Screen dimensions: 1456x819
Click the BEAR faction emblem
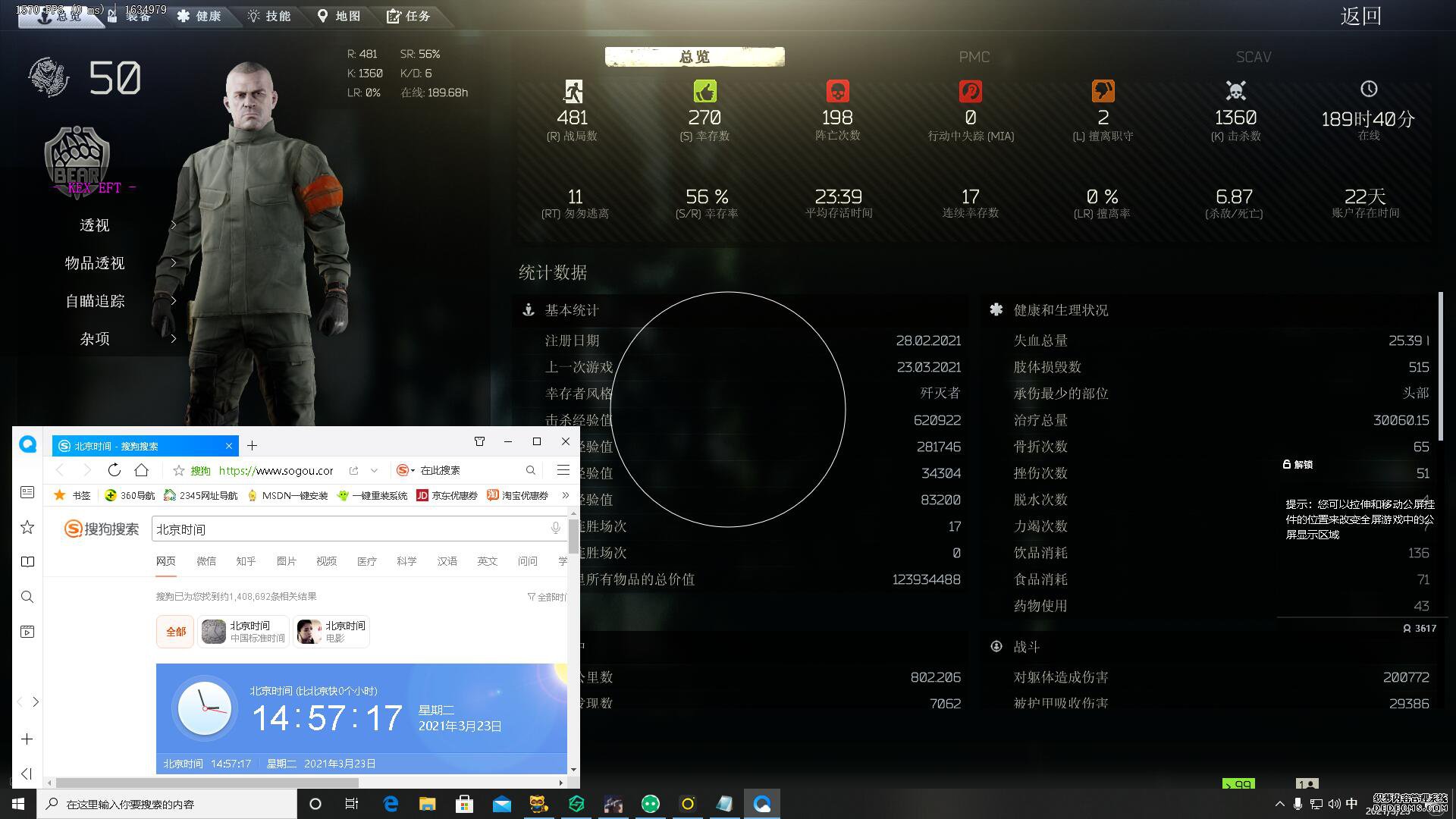(77, 161)
